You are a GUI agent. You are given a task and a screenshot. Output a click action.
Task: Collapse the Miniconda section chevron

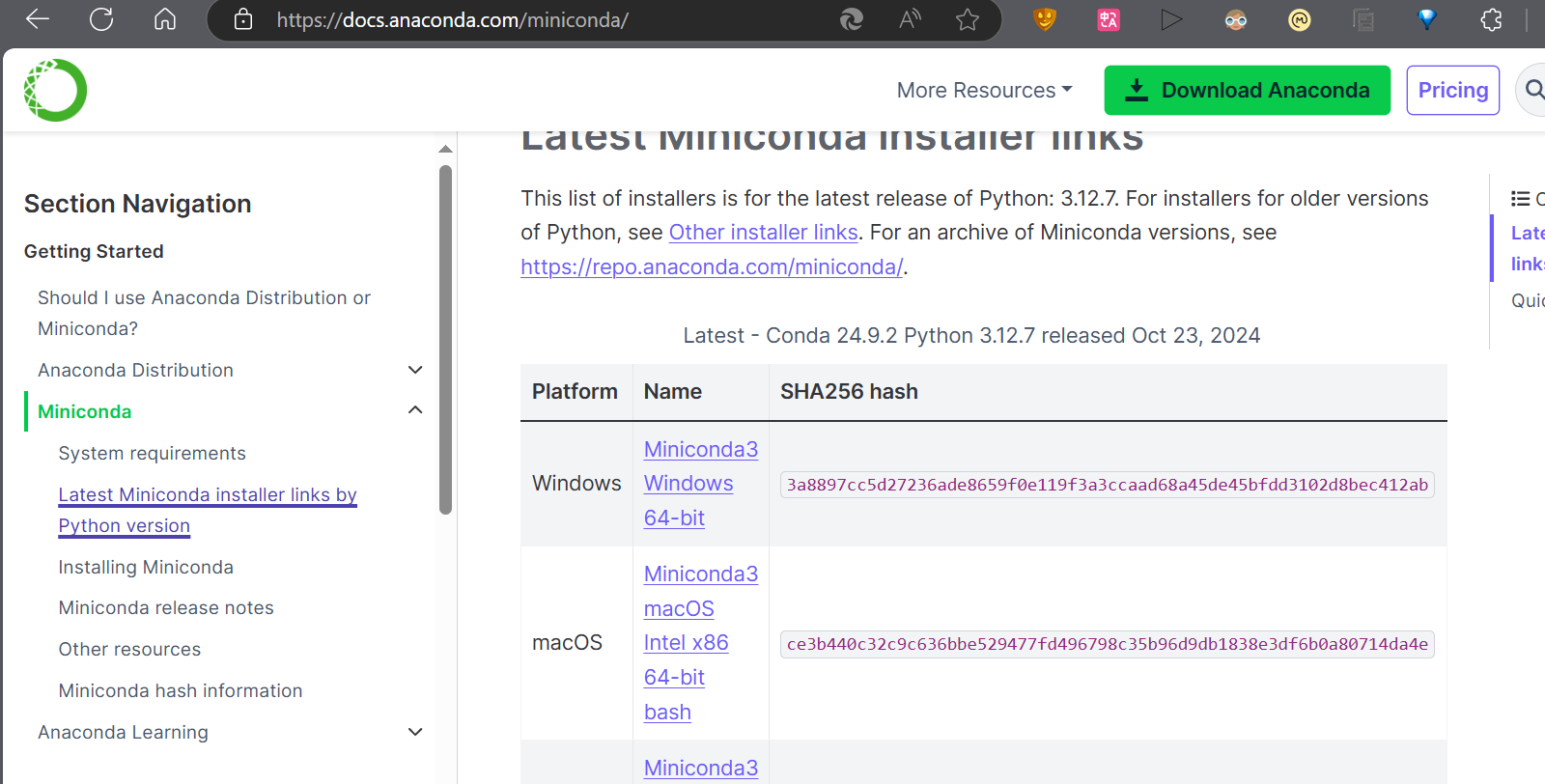pos(415,410)
